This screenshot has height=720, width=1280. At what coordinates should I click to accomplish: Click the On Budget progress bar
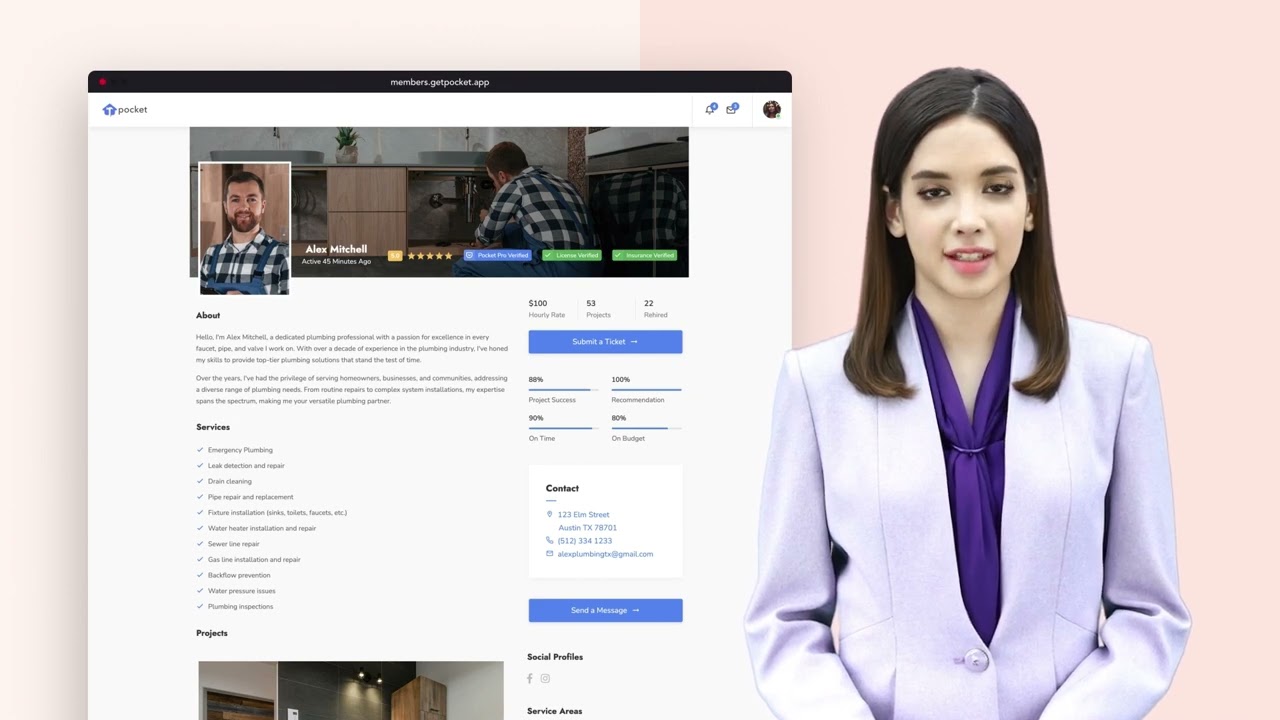point(646,428)
